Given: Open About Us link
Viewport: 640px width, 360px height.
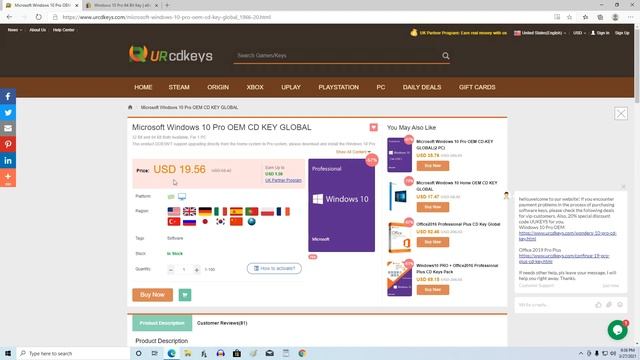Looking at the screenshot, I should [38, 30].
